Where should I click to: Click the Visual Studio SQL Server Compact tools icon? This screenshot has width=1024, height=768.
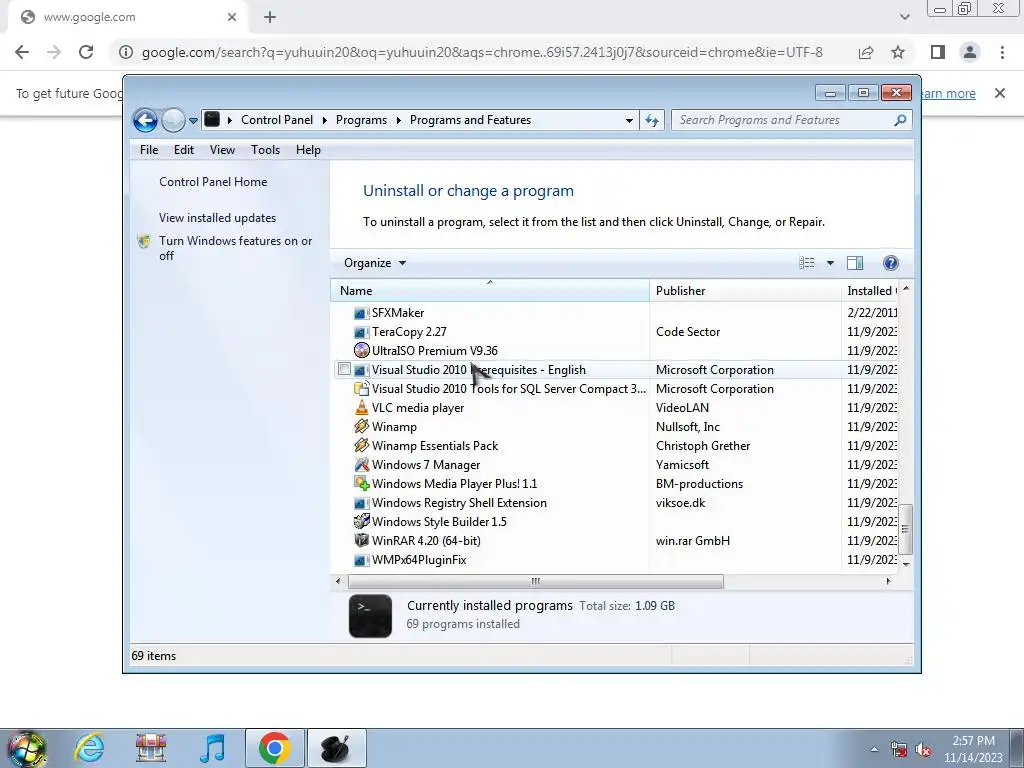coord(361,389)
